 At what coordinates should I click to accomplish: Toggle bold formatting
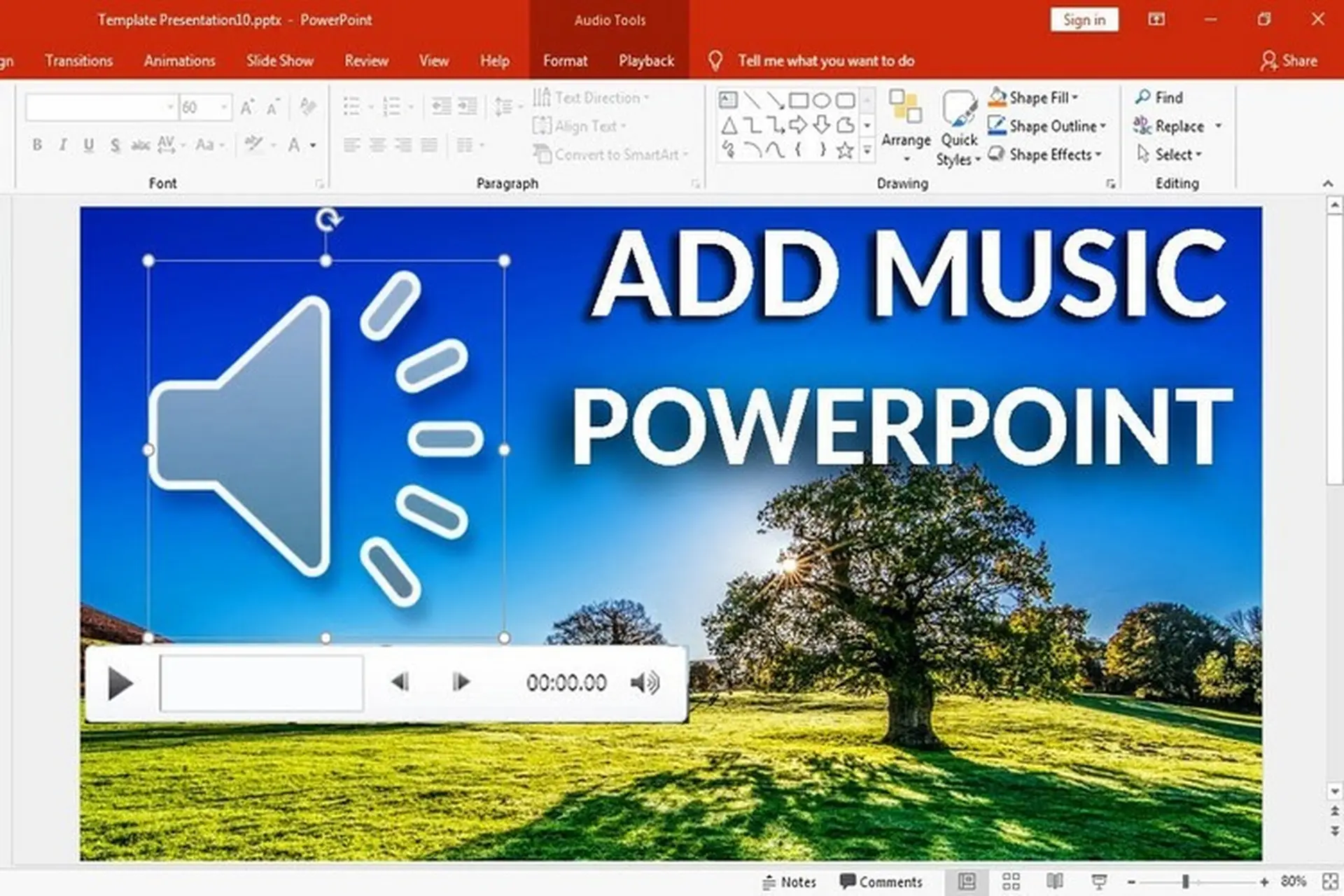pos(36,145)
